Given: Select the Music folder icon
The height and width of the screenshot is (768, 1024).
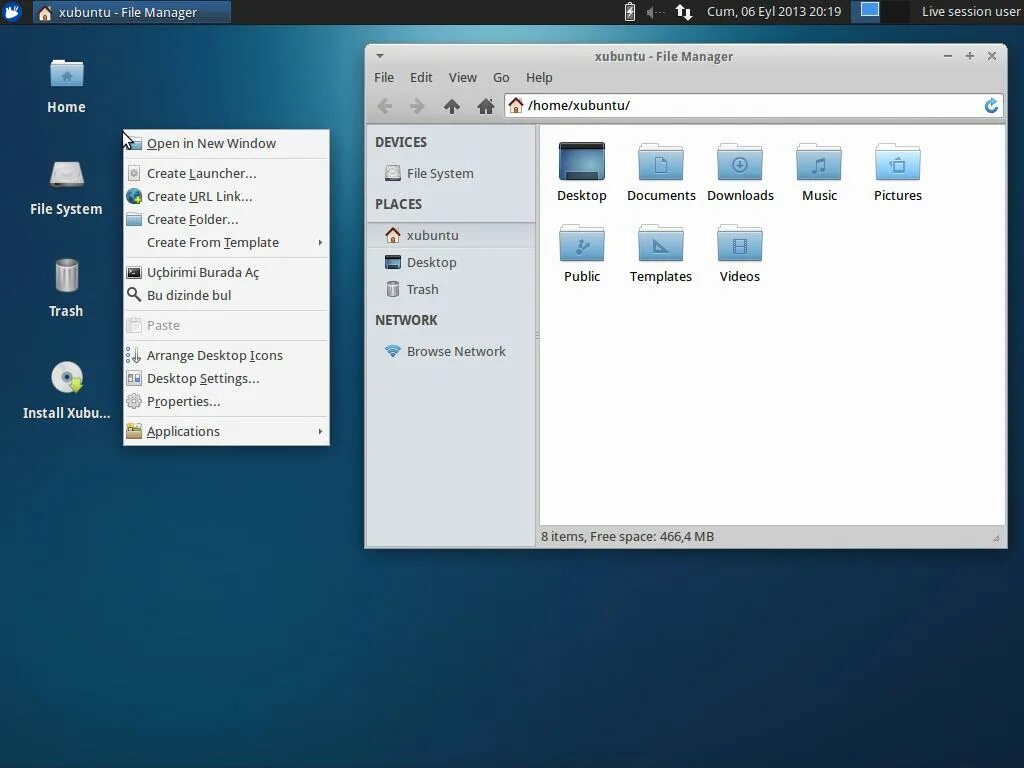Looking at the screenshot, I should (819, 172).
